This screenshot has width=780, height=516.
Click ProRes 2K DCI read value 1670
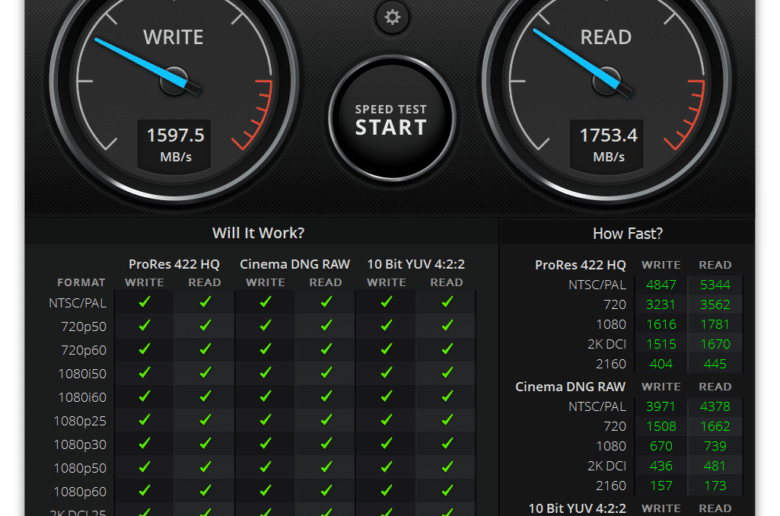coord(715,344)
